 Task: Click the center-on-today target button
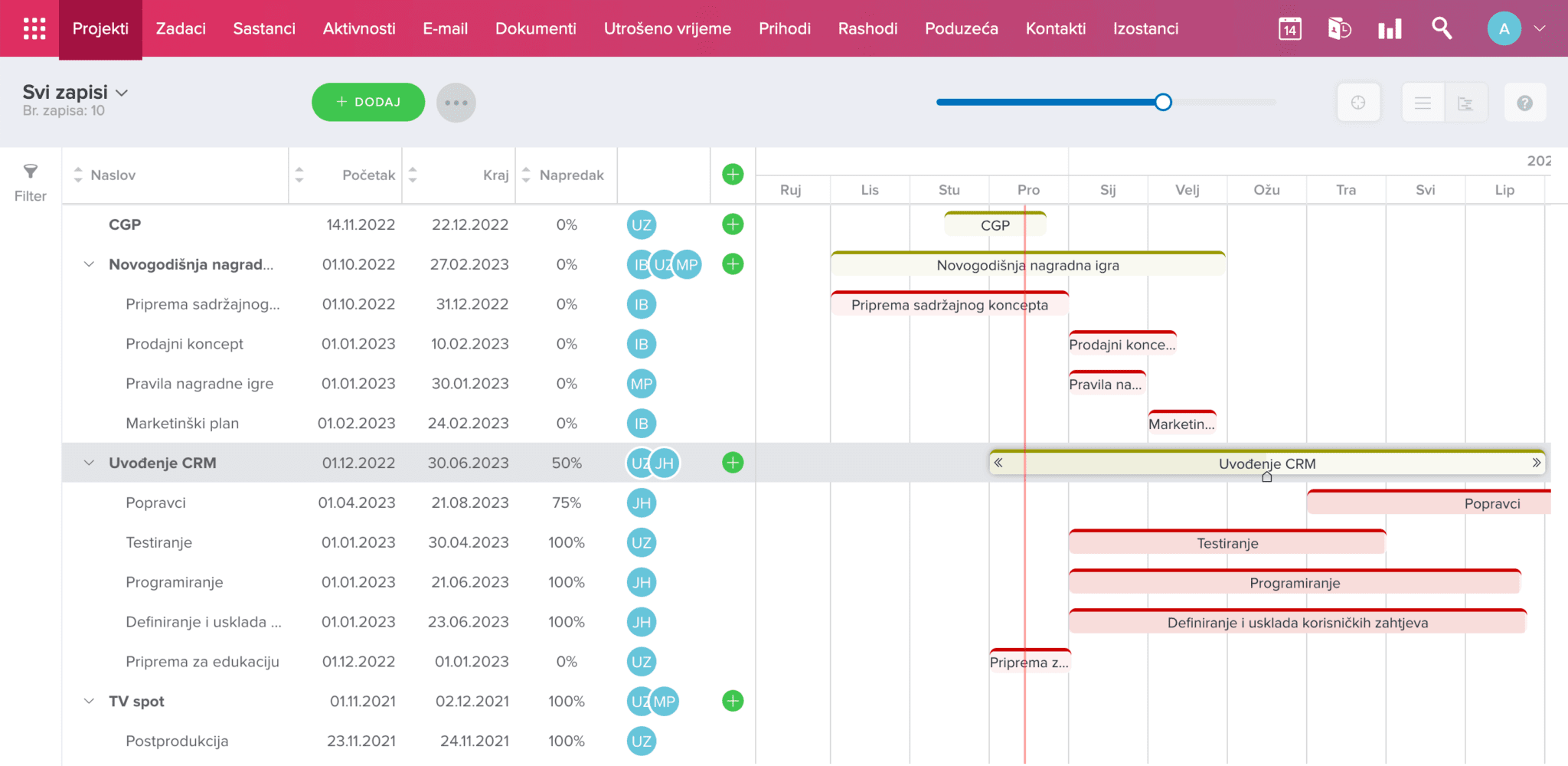1358,103
